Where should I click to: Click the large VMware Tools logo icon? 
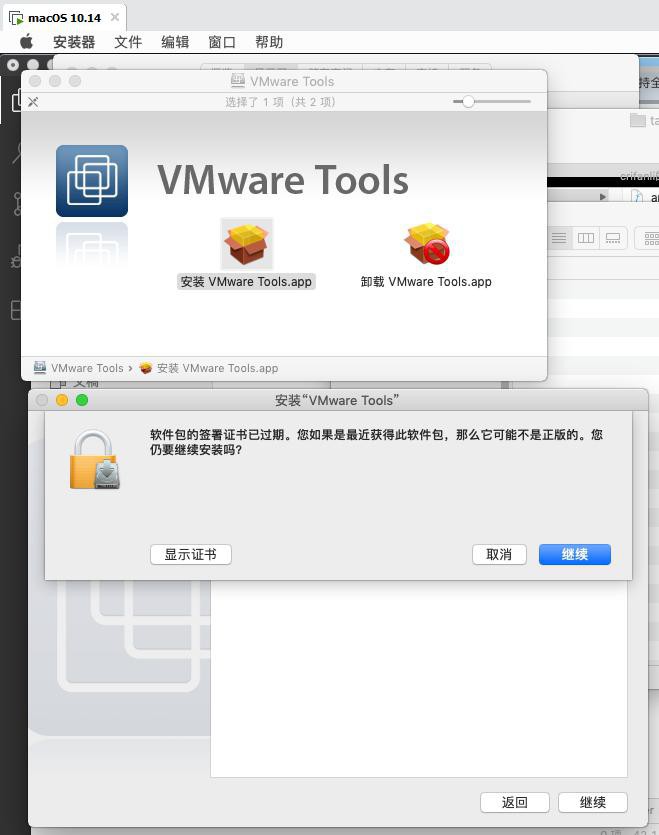92,181
